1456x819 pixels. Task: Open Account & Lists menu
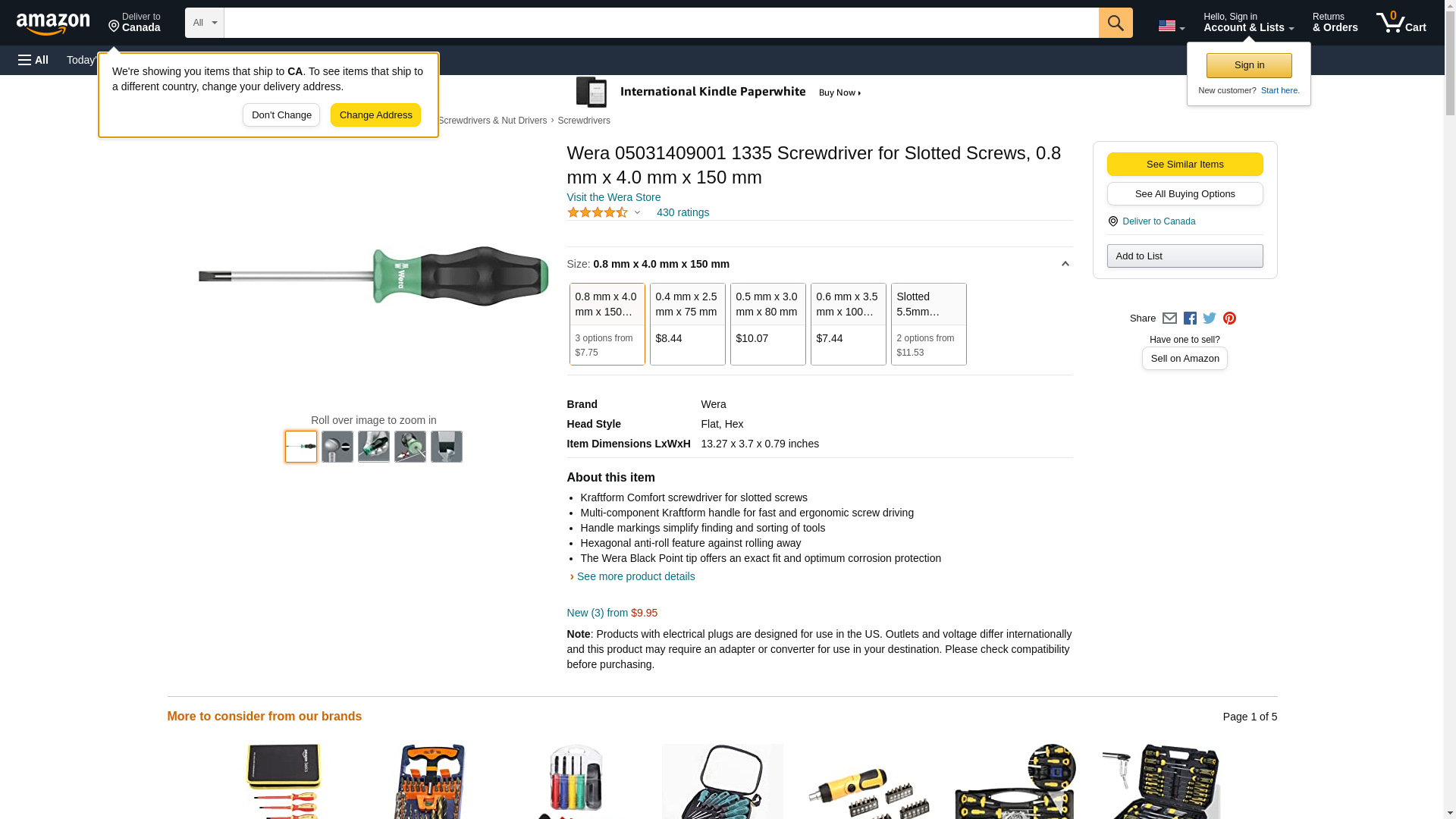click(x=1248, y=23)
